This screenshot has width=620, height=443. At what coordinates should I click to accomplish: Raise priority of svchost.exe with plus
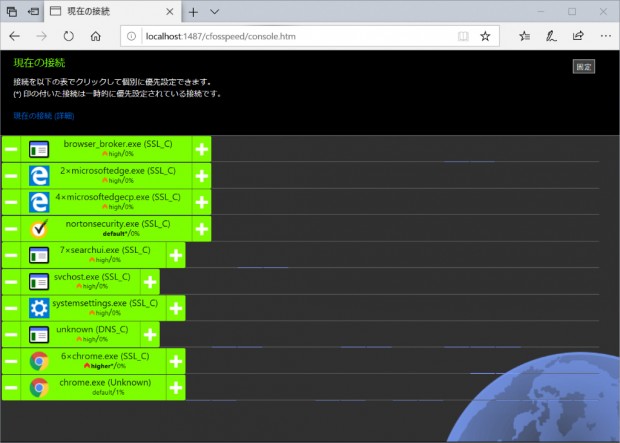tap(150, 282)
